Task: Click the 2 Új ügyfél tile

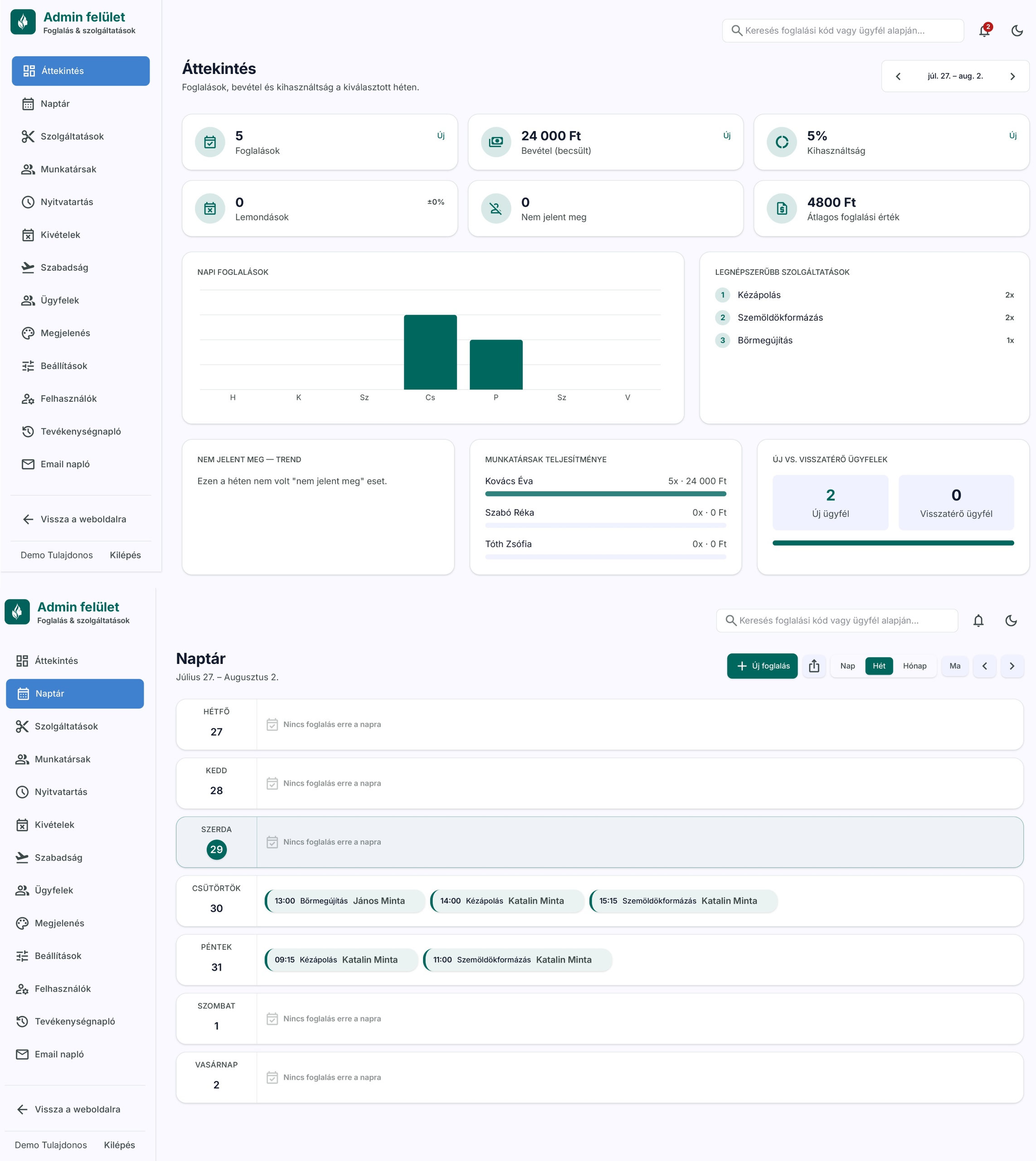Action: point(831,503)
